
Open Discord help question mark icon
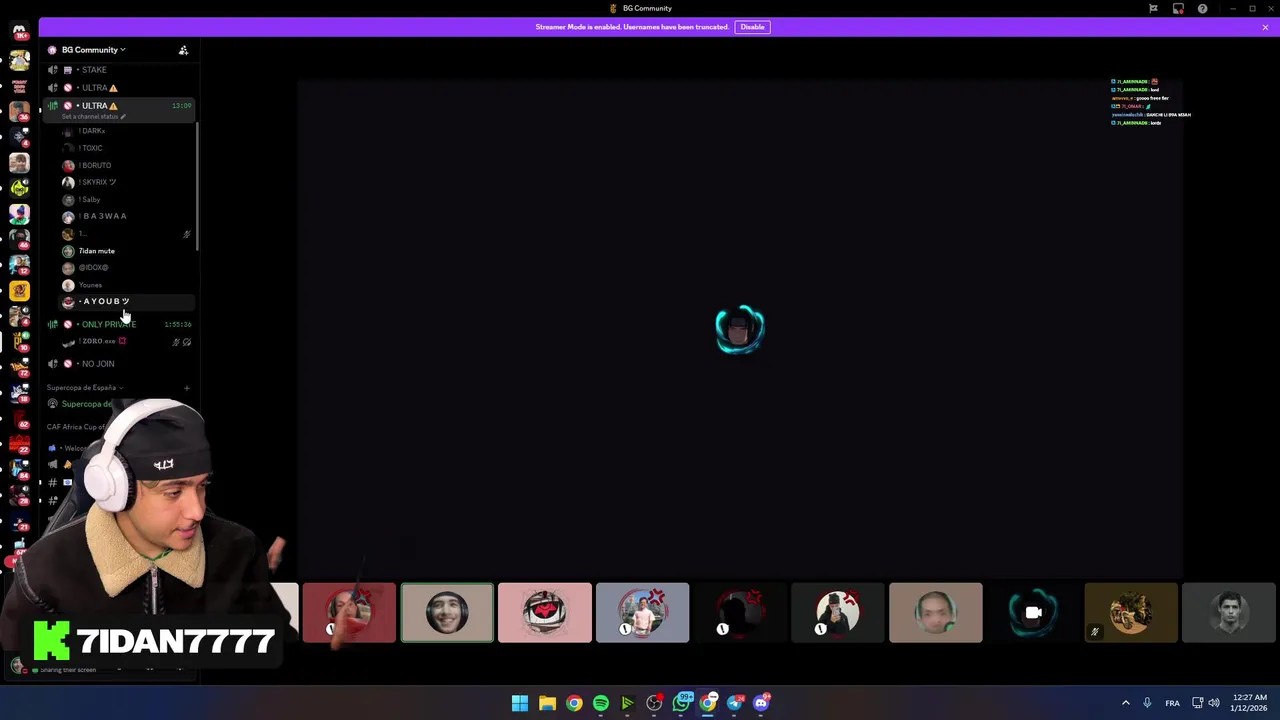click(x=1202, y=9)
